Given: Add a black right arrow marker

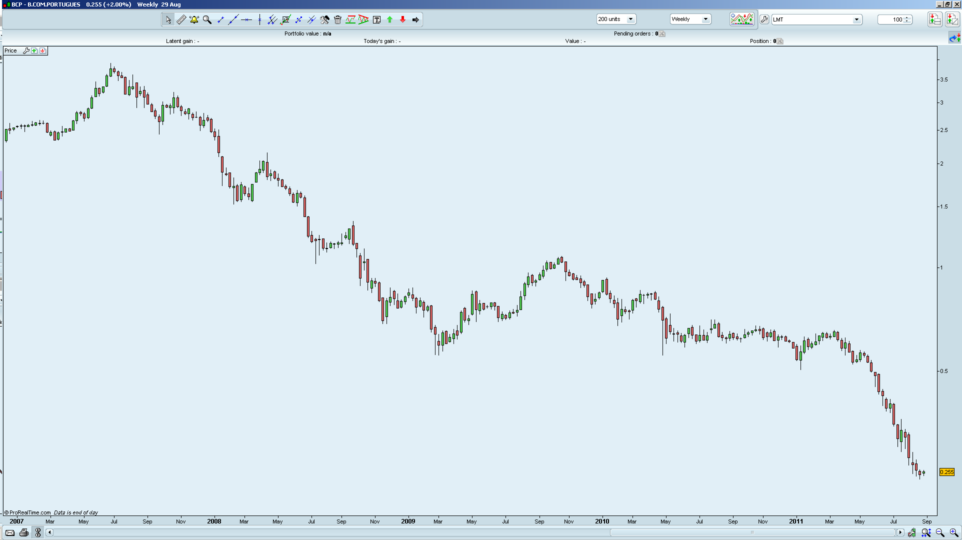Looking at the screenshot, I should click(x=415, y=20).
